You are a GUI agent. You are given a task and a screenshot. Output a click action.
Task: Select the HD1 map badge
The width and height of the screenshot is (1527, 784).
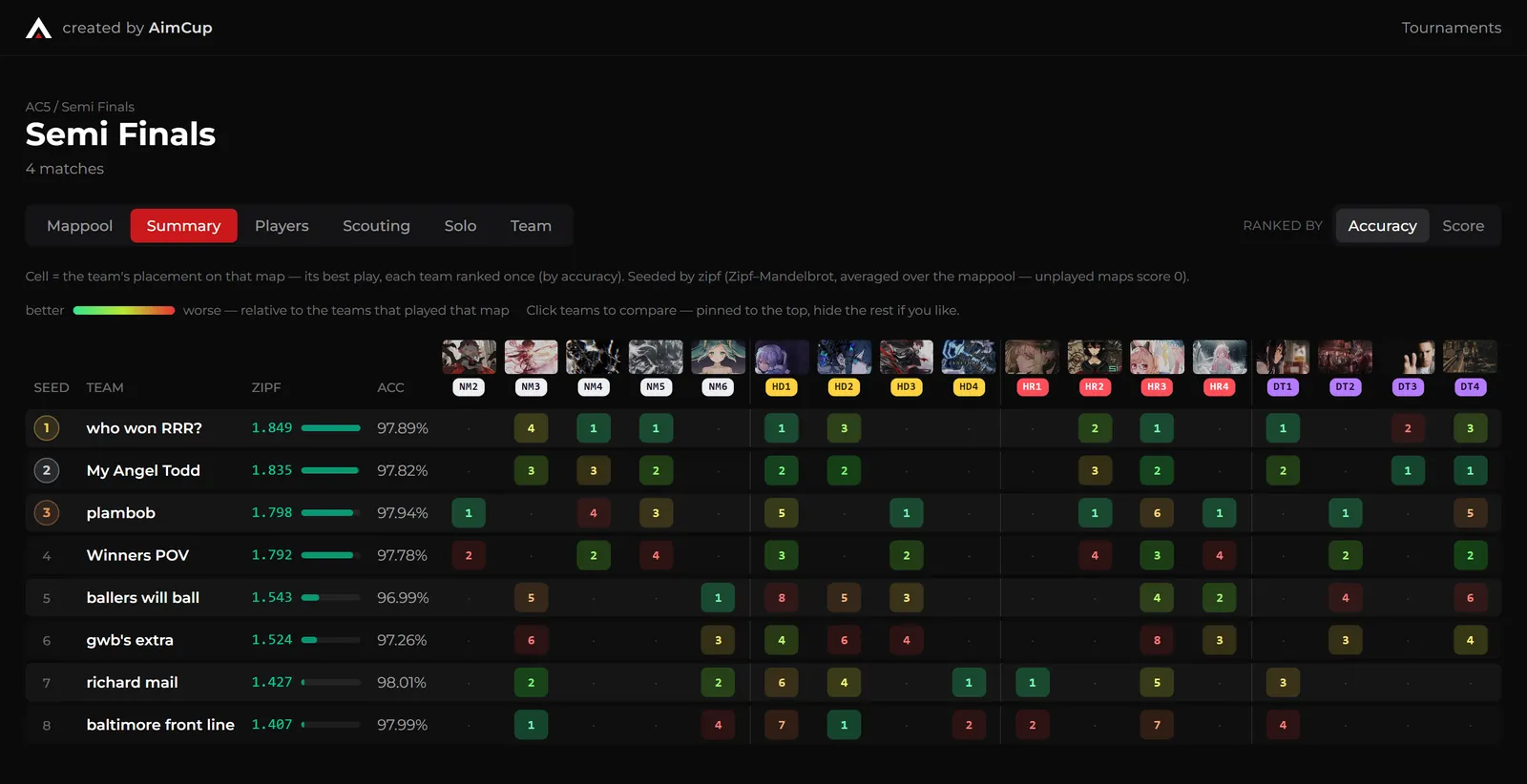click(x=781, y=387)
